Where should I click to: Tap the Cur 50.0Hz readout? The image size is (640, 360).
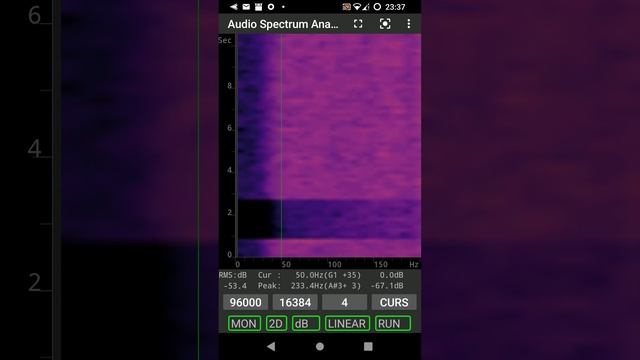point(309,276)
